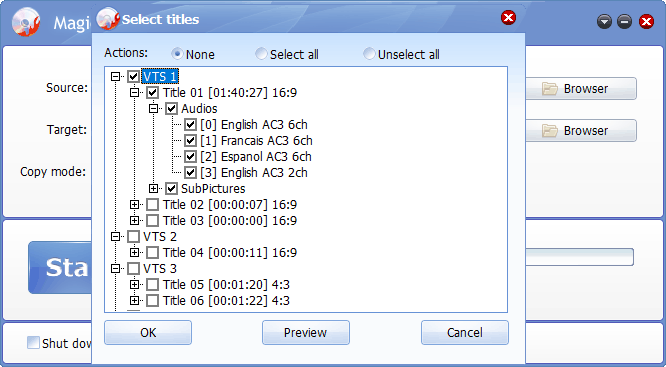The image size is (666, 367).
Task: Collapse the VTS 1 tree node
Action: click(115, 77)
